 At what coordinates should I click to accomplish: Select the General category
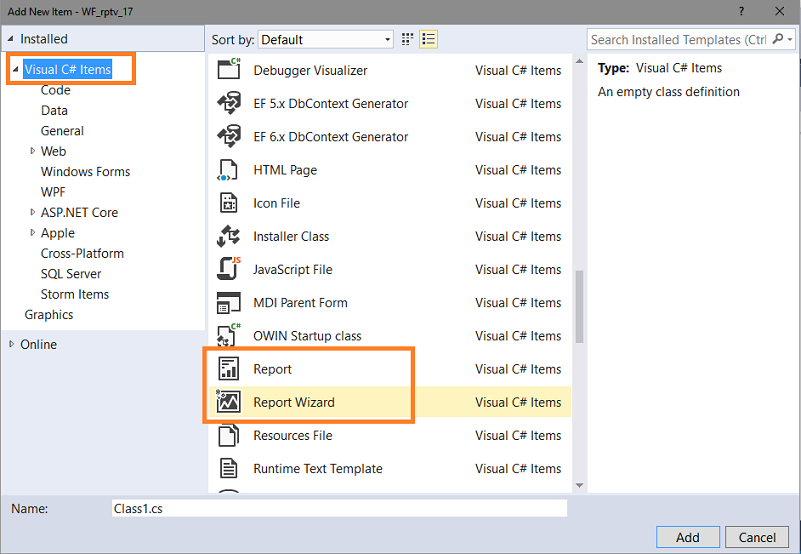(x=62, y=131)
